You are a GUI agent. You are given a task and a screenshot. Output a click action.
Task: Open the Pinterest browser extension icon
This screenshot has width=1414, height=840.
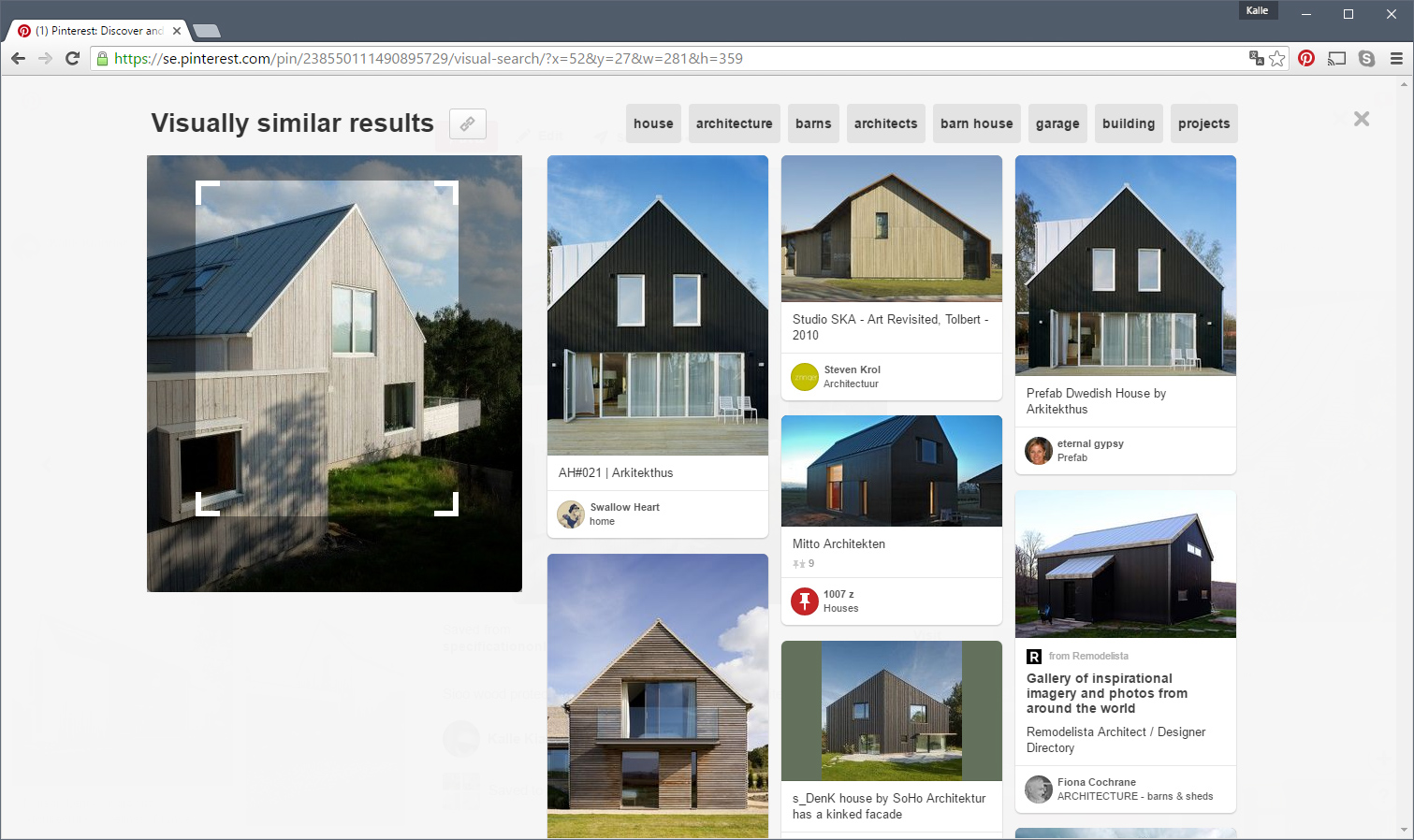pos(1306,58)
